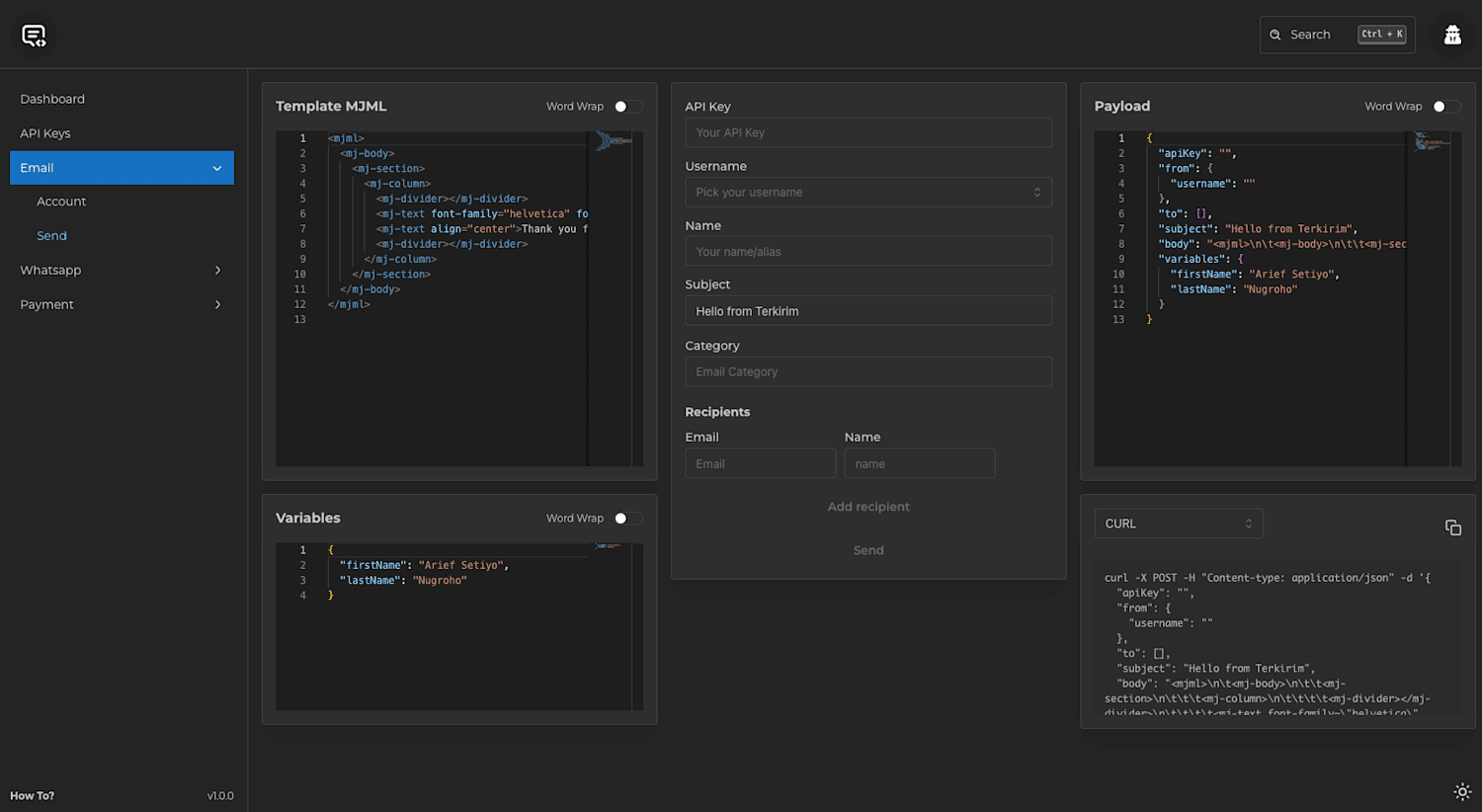Click the API Key input field
Screen dimensions: 1482x812
coord(868,133)
